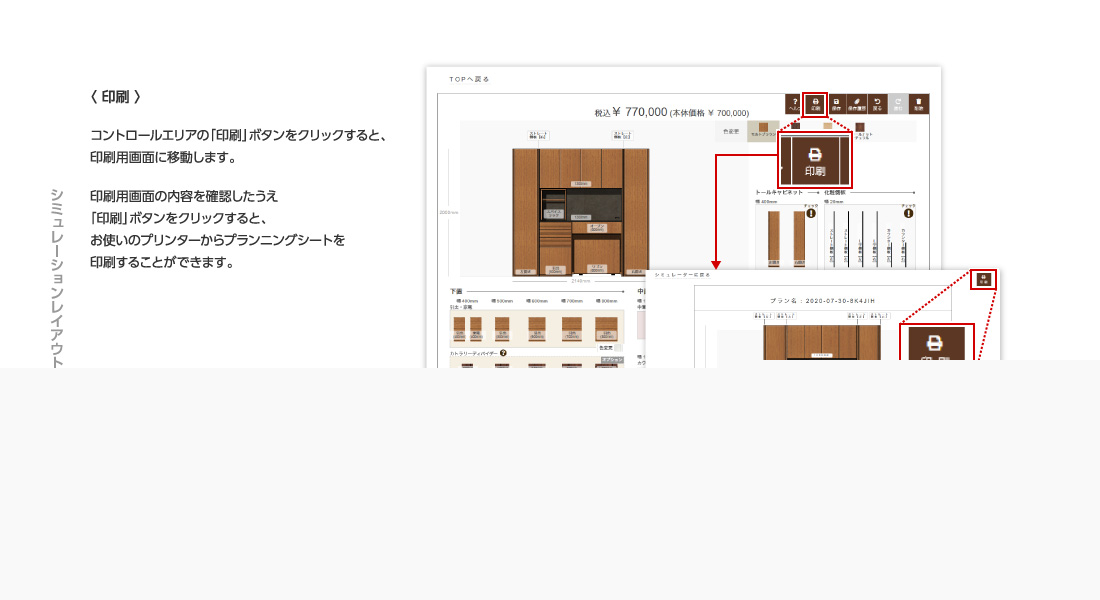Click the TOPへ戻る link
Viewport: 1100px width, 600px height.
tap(469, 78)
